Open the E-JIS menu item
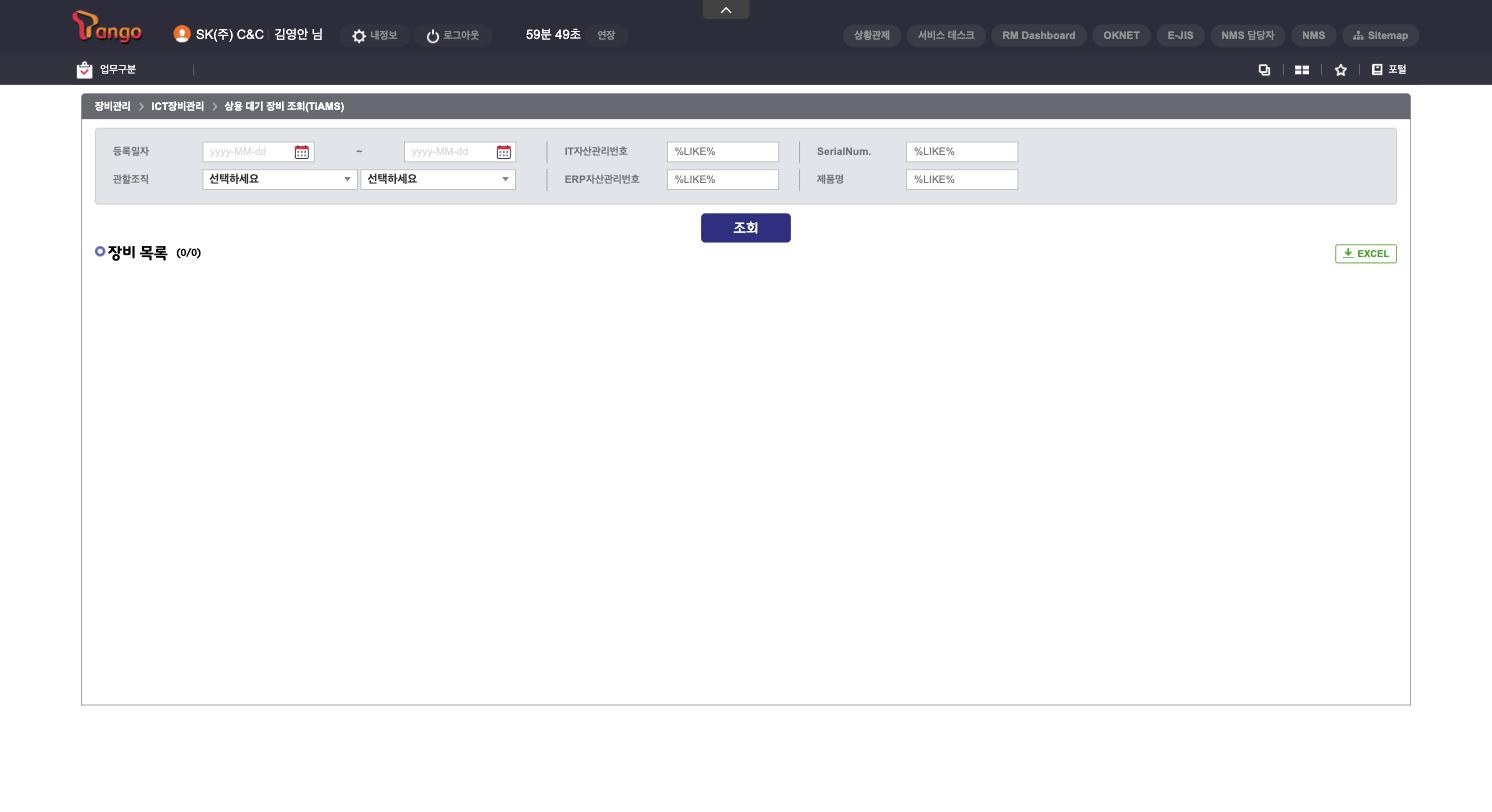1492x812 pixels. (x=1181, y=36)
